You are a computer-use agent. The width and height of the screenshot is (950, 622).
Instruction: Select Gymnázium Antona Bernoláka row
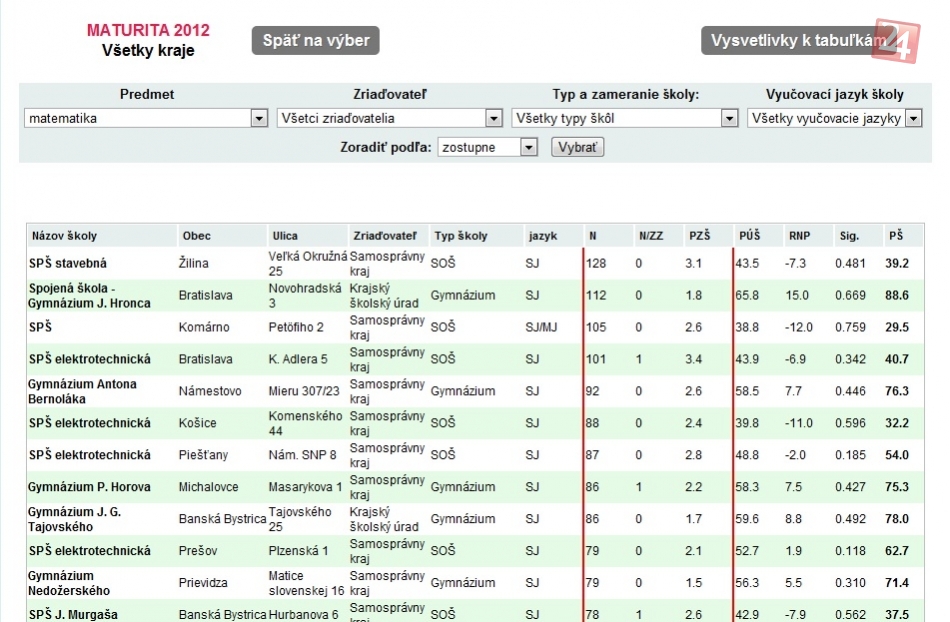point(83,391)
